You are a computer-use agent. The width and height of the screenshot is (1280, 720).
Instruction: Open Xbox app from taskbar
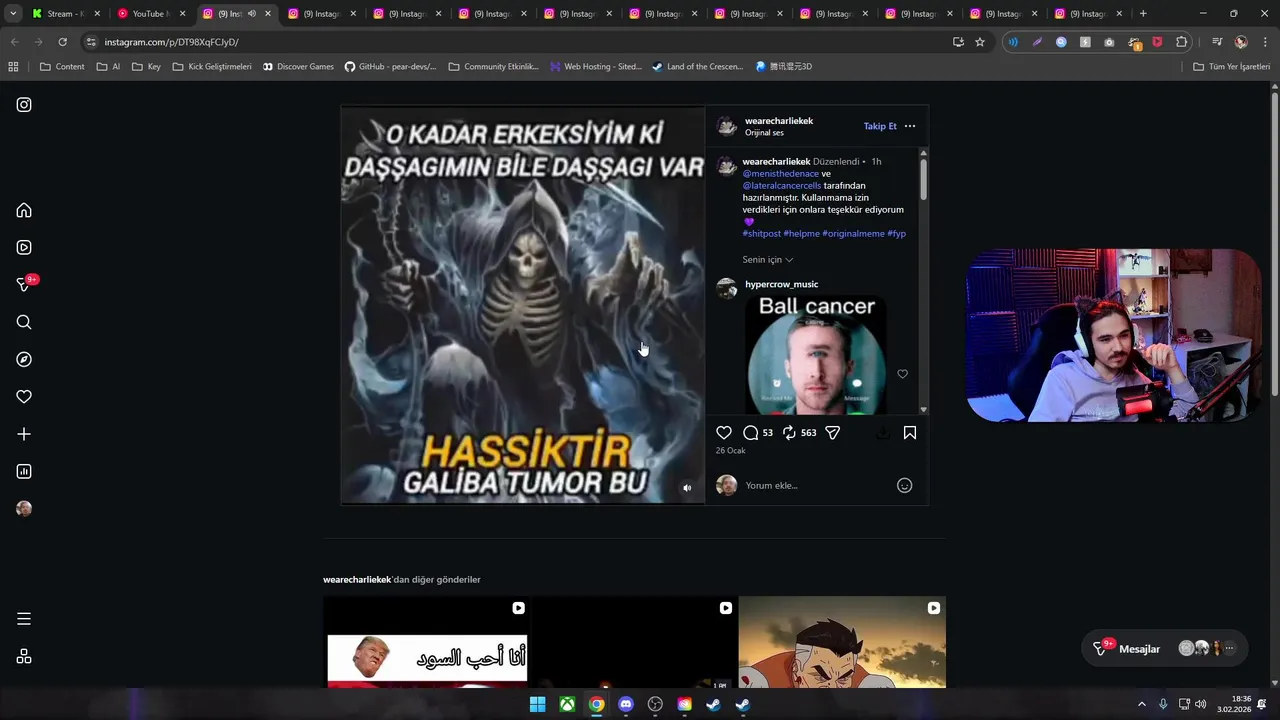click(567, 704)
